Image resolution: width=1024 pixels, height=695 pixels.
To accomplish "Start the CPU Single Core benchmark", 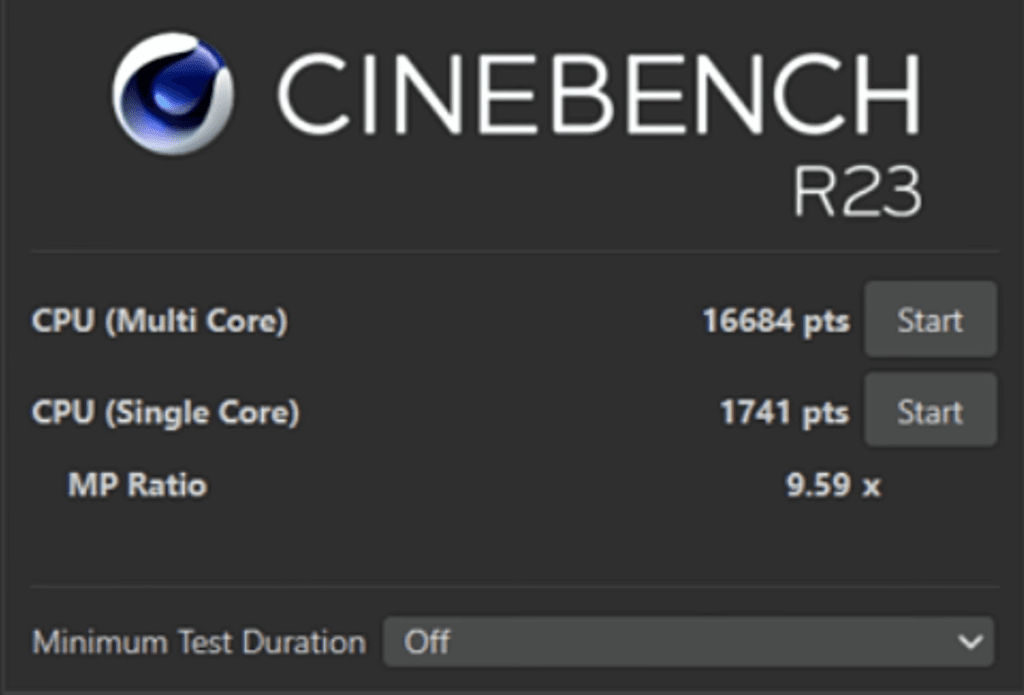I will click(930, 411).
